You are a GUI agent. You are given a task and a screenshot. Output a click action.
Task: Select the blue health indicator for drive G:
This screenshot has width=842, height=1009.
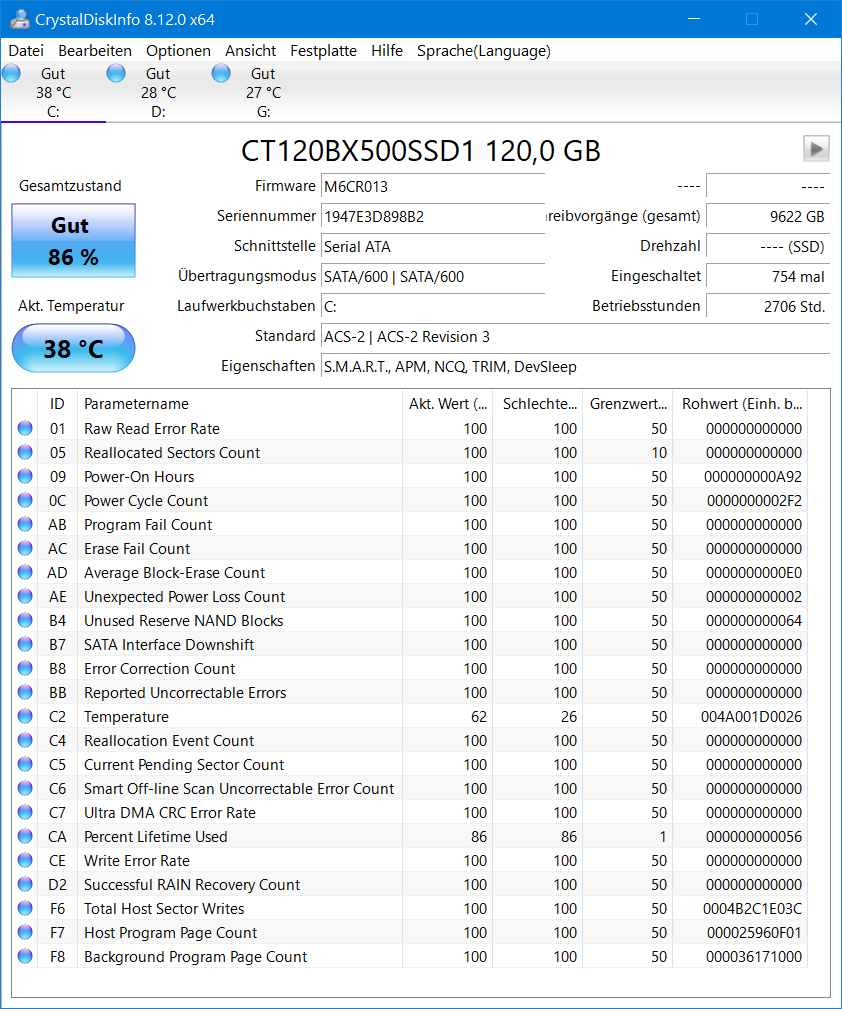pos(220,72)
